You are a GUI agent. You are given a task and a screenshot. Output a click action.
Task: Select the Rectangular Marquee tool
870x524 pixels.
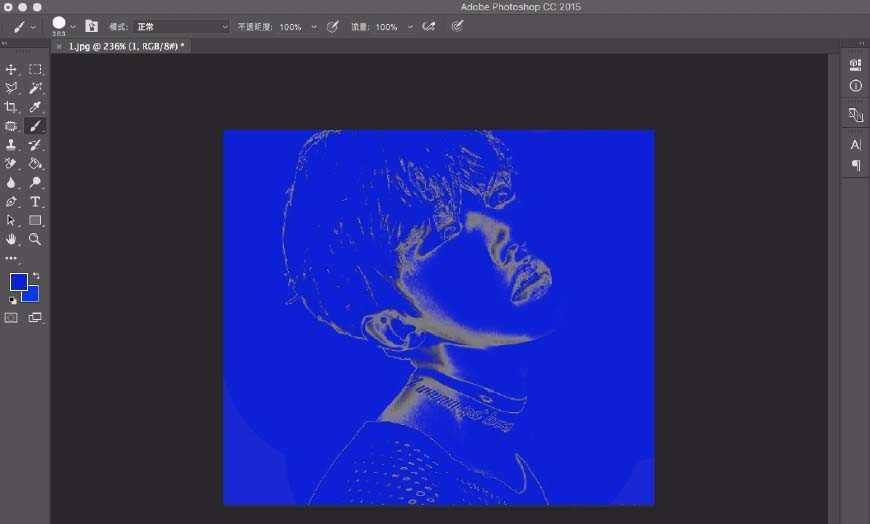coord(35,69)
